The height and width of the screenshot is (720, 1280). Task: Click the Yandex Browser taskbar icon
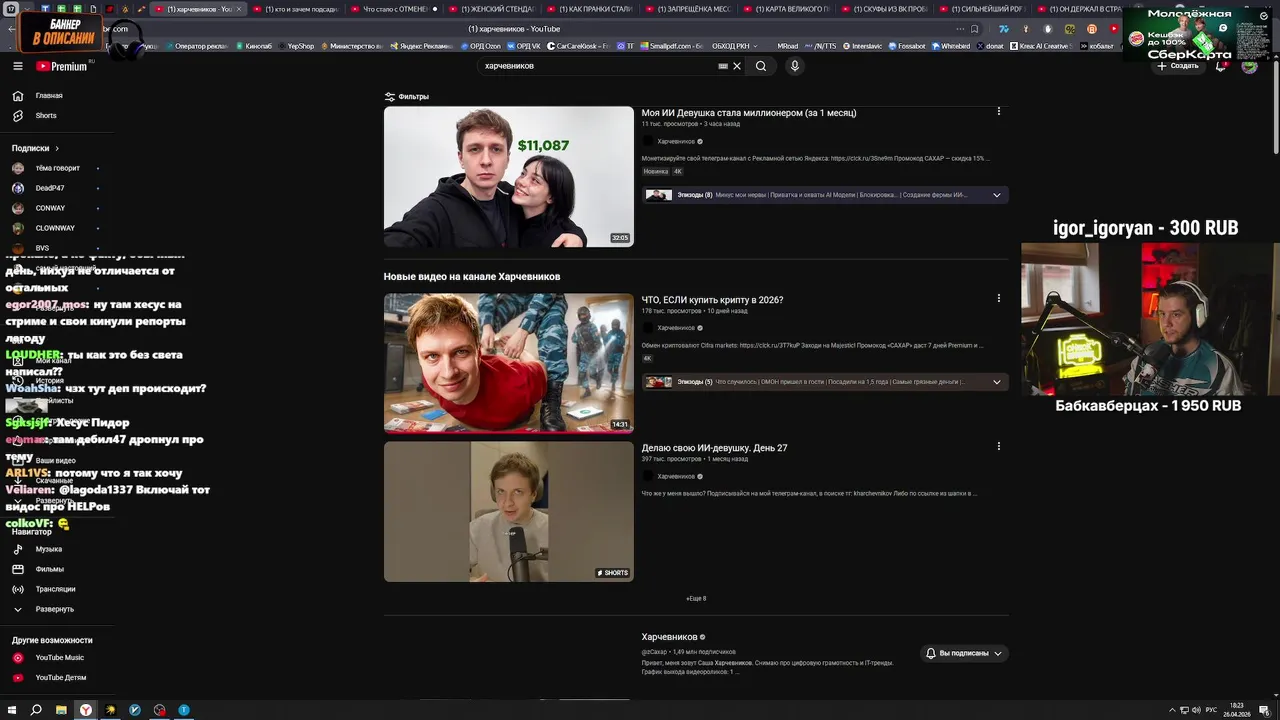pos(86,710)
